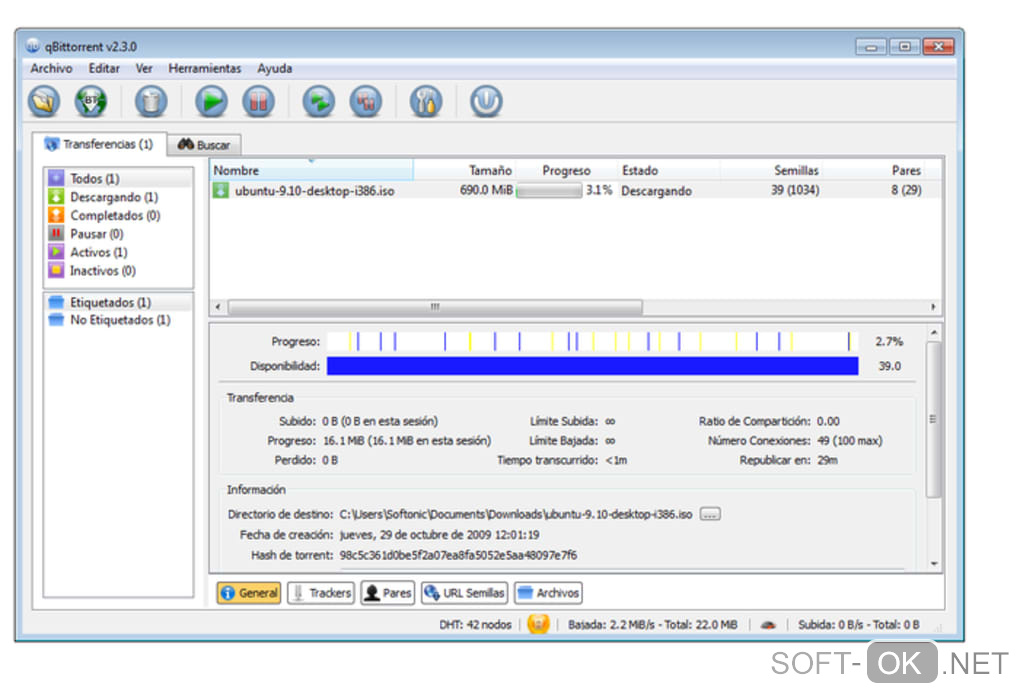Resume all torrents from the toolbar
Screen dimensions: 1020x688
(319, 101)
